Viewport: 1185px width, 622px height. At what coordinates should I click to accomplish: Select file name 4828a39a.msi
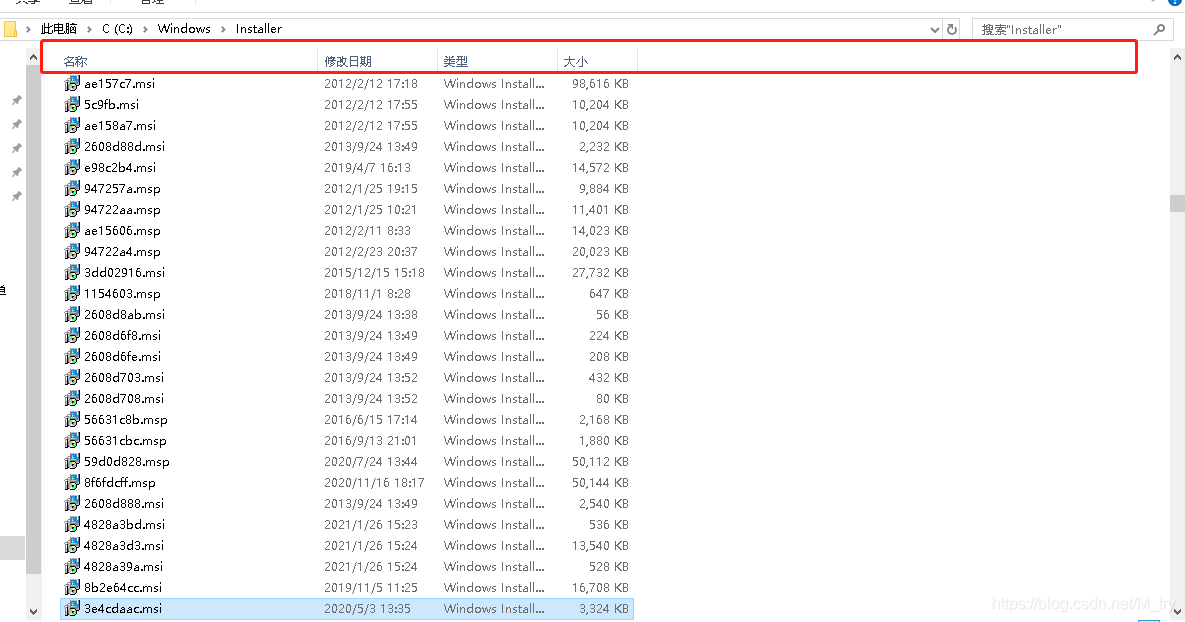(123, 567)
